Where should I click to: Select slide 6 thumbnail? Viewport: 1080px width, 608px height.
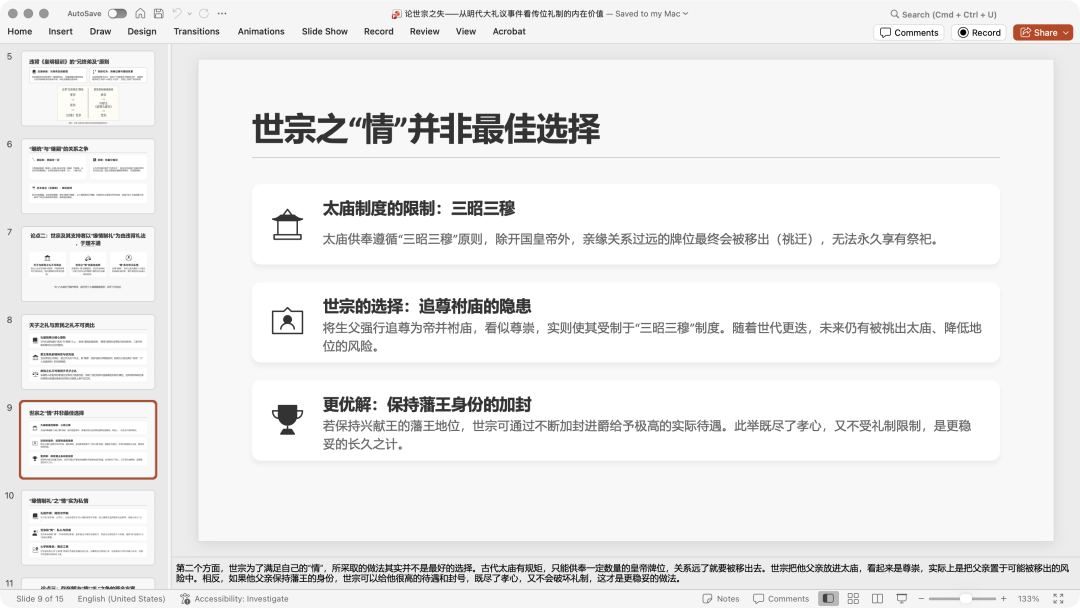click(88, 176)
